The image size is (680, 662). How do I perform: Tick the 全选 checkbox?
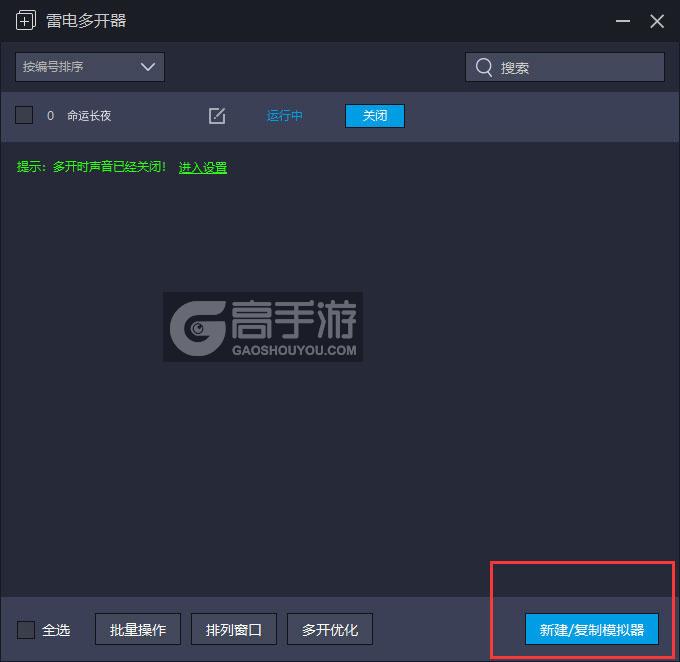(x=26, y=629)
